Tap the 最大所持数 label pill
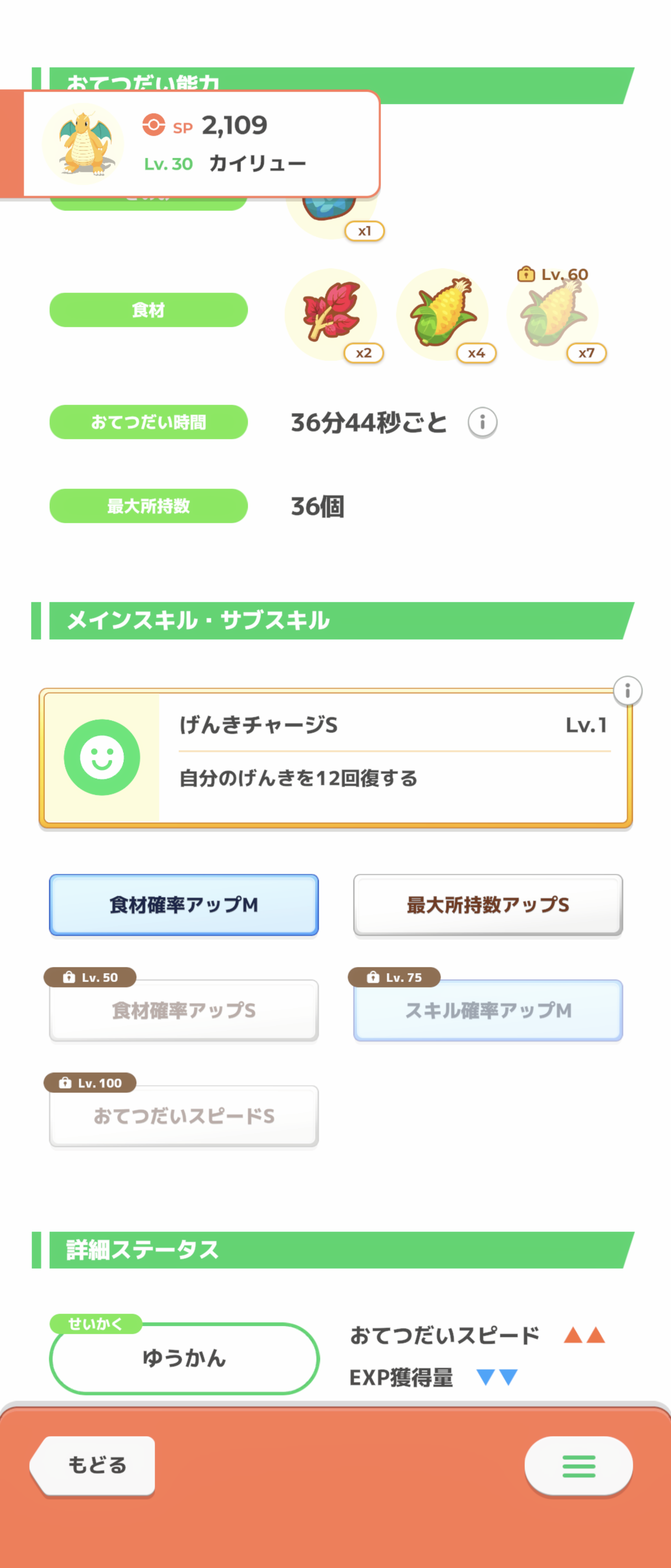This screenshot has height=1568, width=671. click(x=149, y=506)
